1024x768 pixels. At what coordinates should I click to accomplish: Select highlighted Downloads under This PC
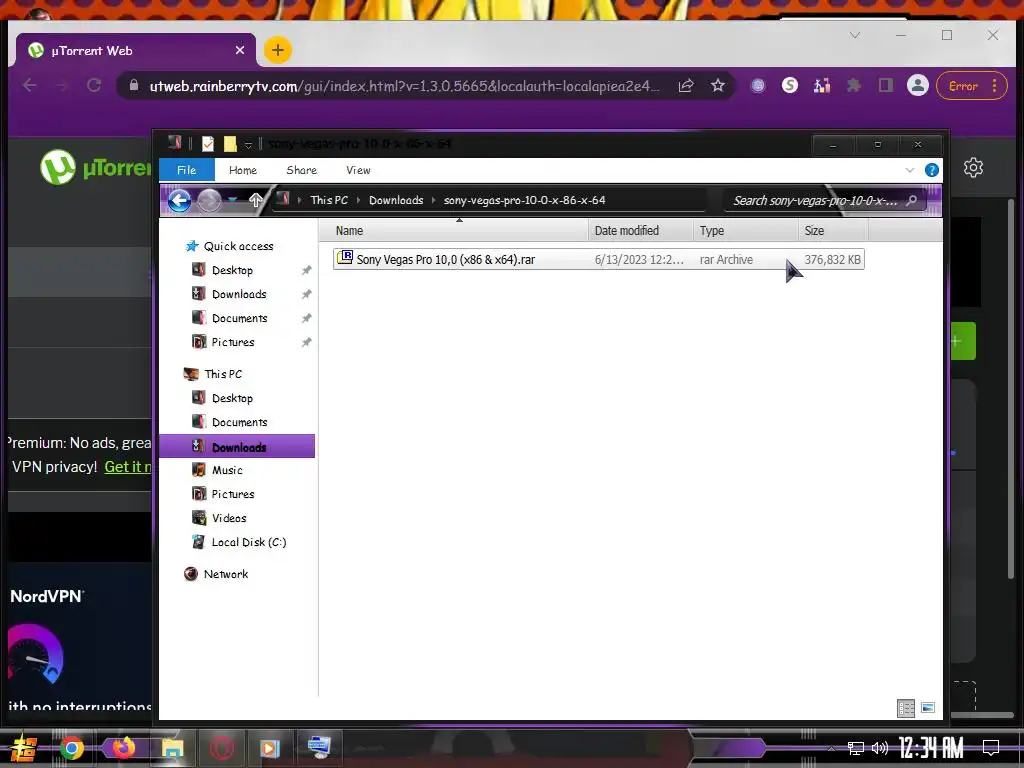[x=237, y=447]
